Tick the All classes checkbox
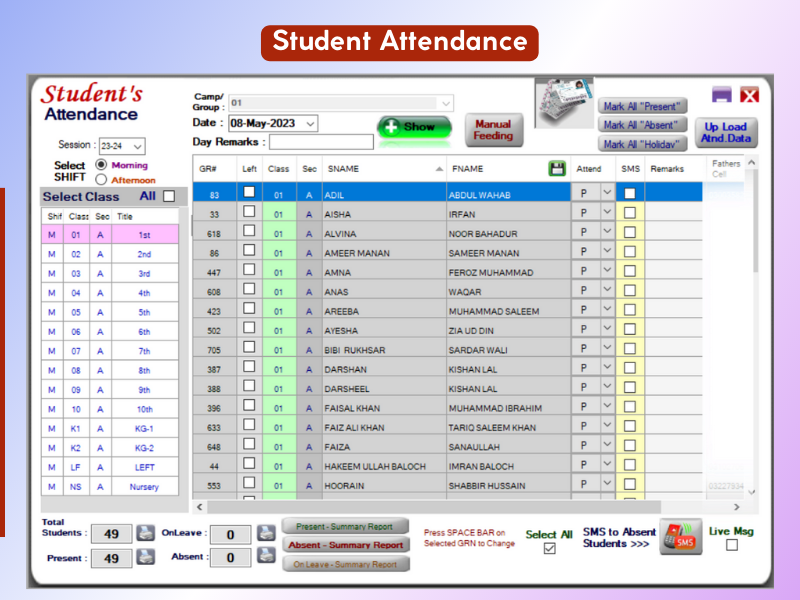800x600 pixels. click(169, 196)
